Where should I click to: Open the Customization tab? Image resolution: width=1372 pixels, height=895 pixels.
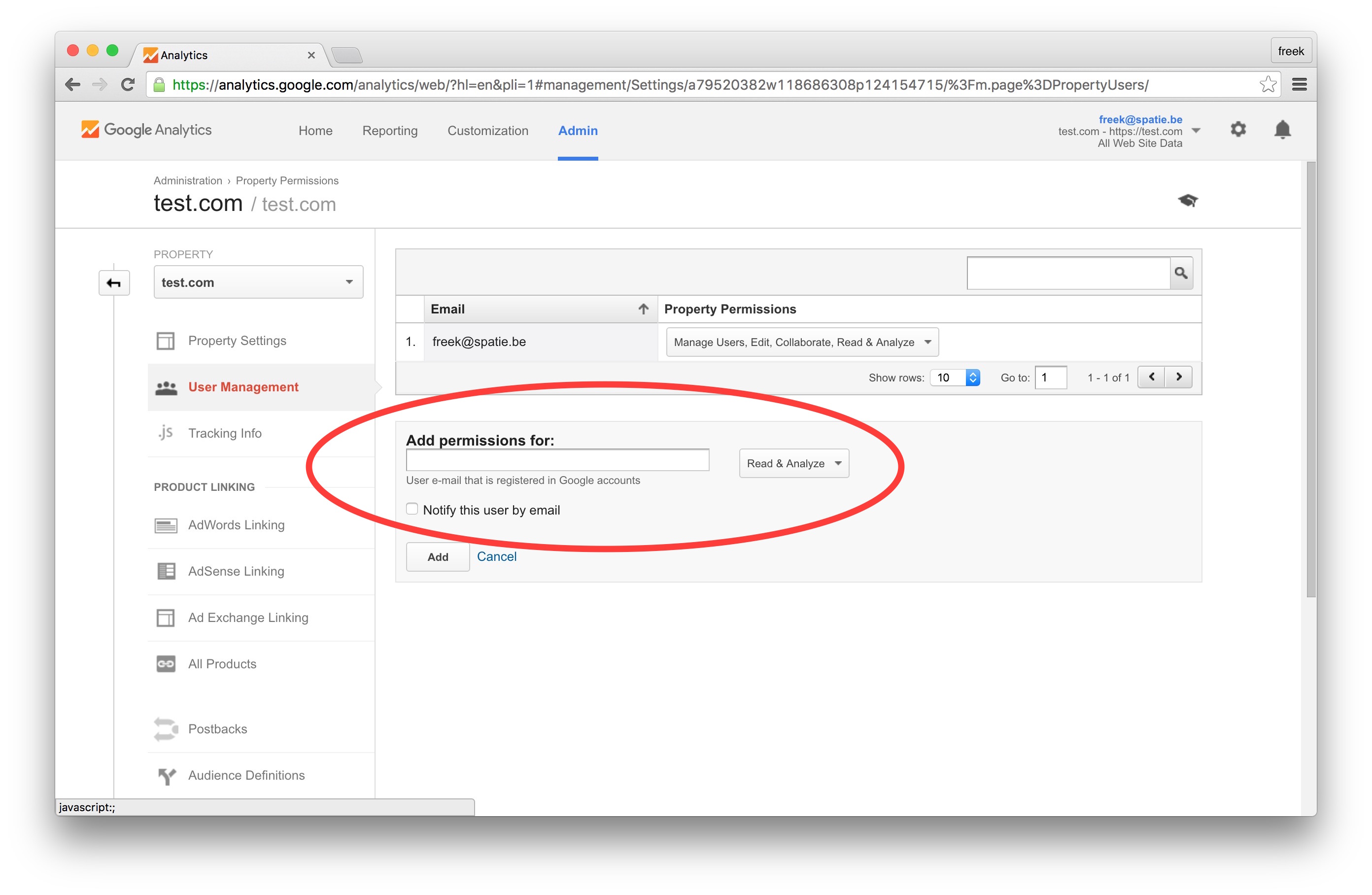click(487, 131)
